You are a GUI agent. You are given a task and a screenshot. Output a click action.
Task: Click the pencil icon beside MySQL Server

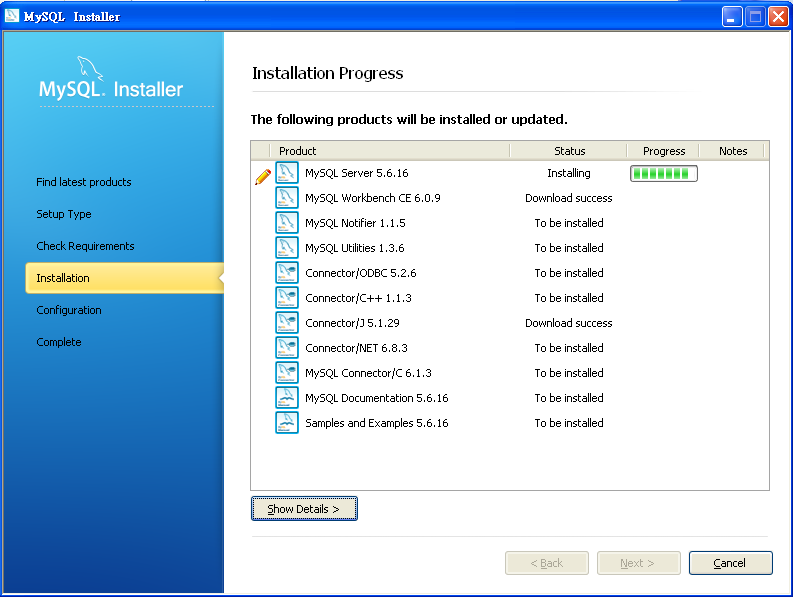click(263, 177)
